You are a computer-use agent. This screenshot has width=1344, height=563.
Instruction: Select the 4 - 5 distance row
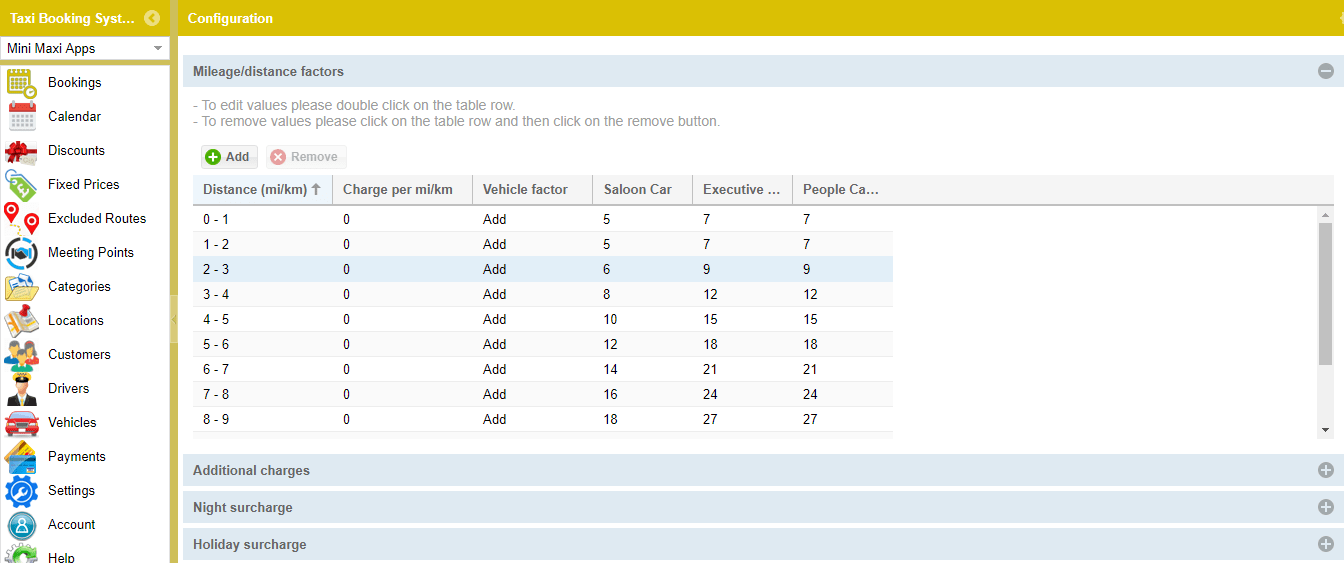[543, 320]
